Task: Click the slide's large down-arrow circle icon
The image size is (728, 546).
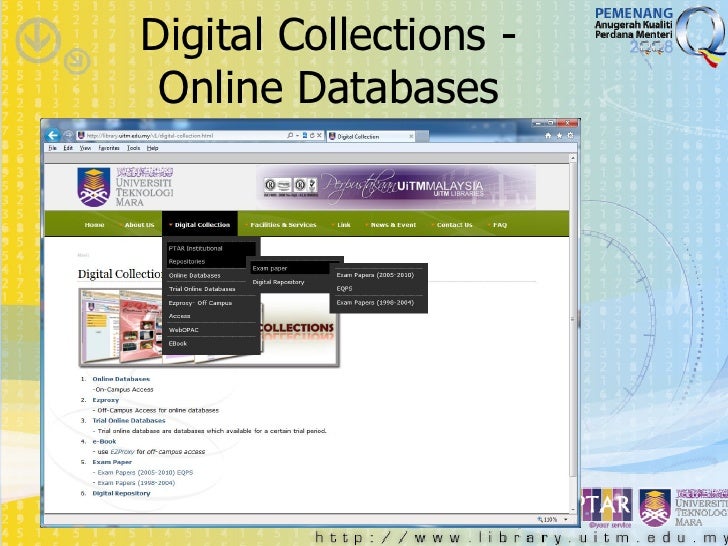Action: pos(38,40)
